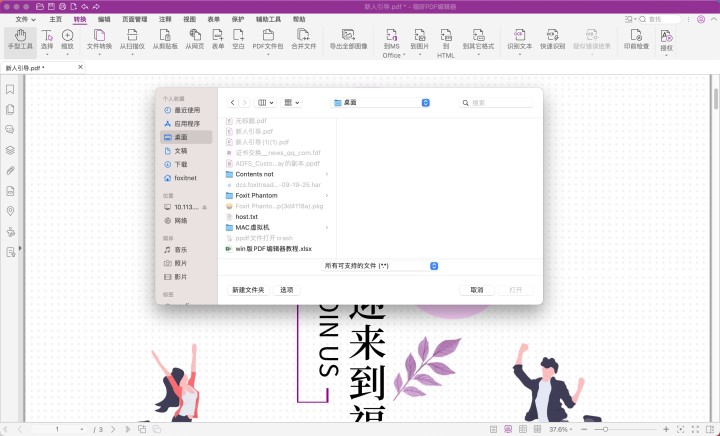
Task: Click the 新建文件夹 button
Action: pos(248,289)
